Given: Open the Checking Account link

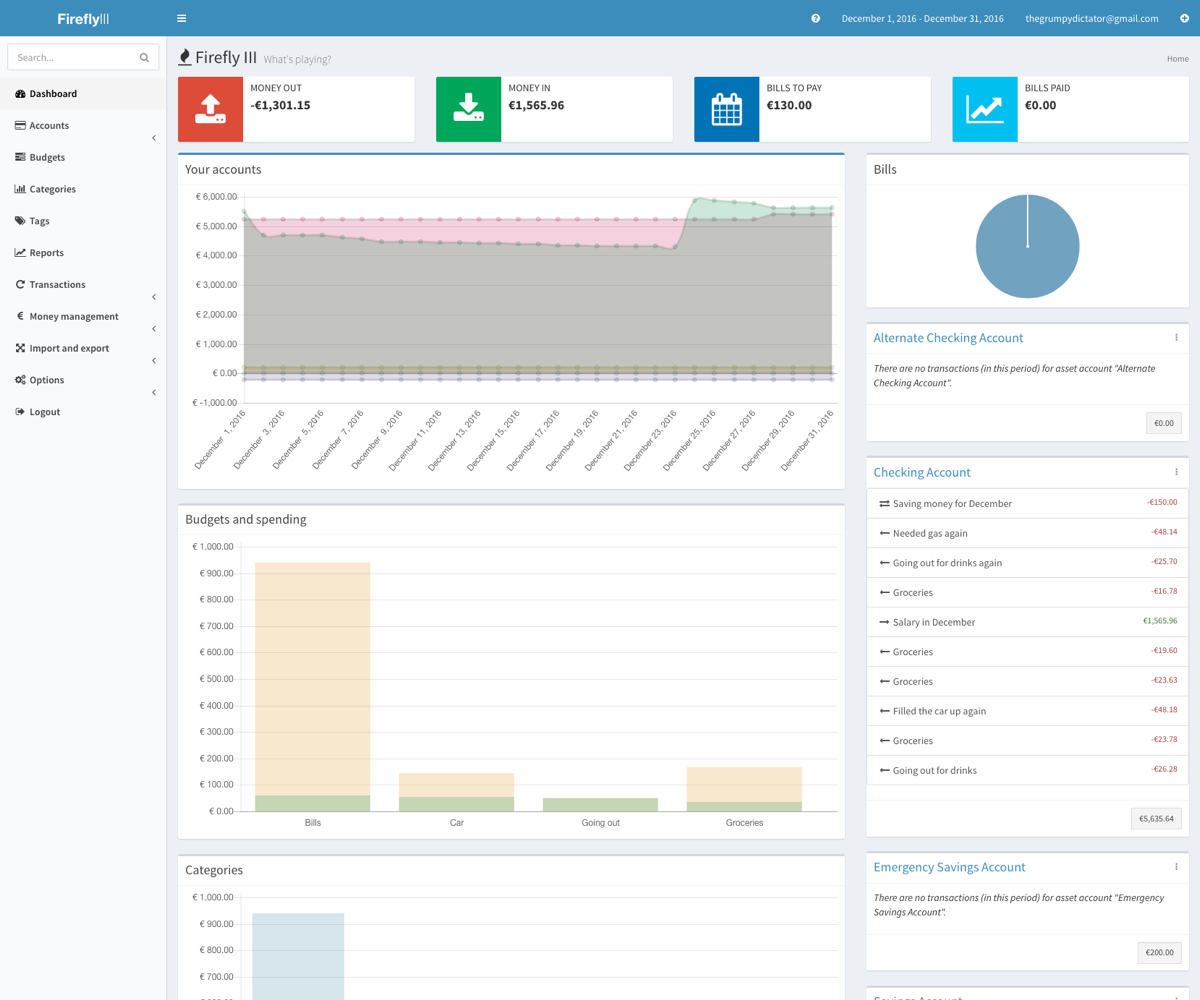Looking at the screenshot, I should click(x=921, y=472).
